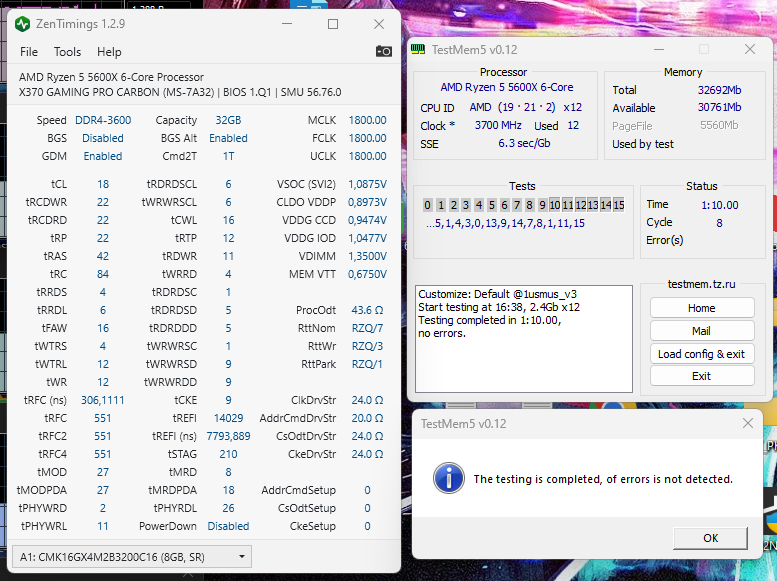Confirm the dialog with OK button

pos(710,538)
